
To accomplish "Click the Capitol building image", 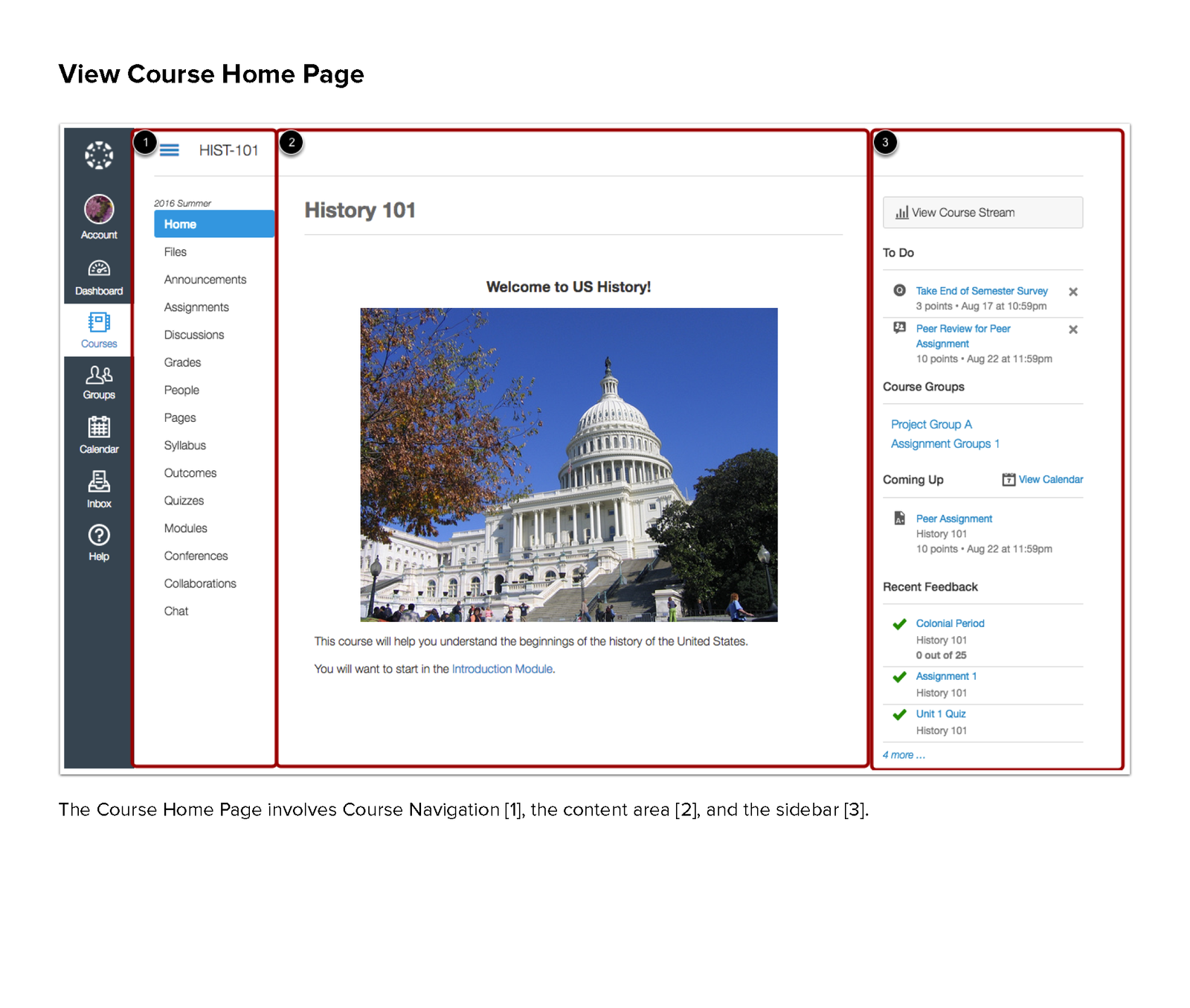I will pos(569,465).
